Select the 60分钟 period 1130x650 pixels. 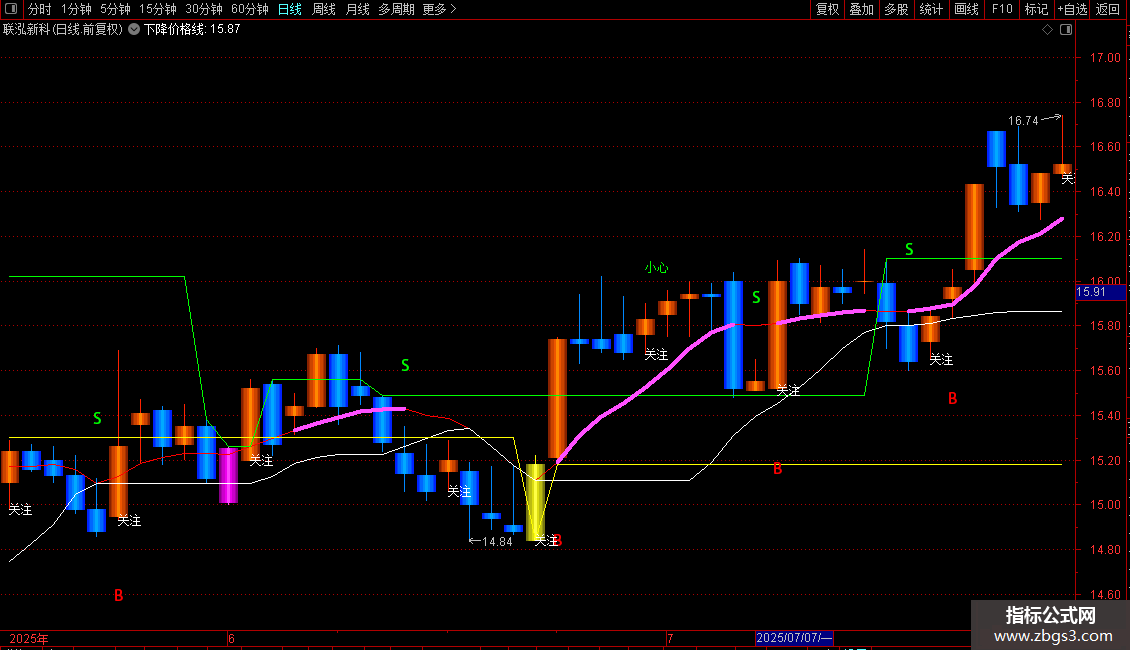[x=249, y=9]
